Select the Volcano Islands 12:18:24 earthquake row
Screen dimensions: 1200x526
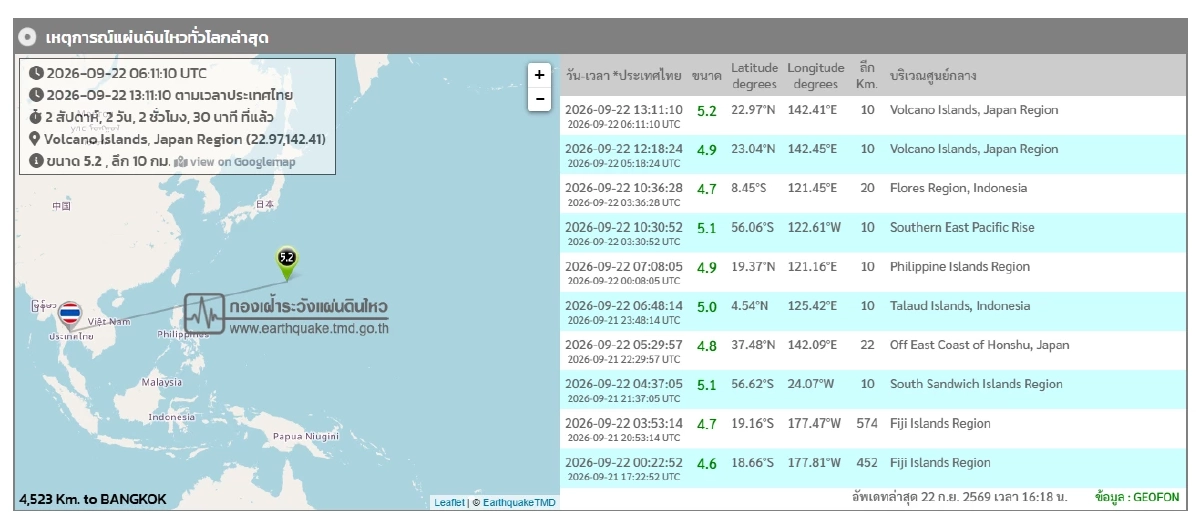tap(871, 155)
